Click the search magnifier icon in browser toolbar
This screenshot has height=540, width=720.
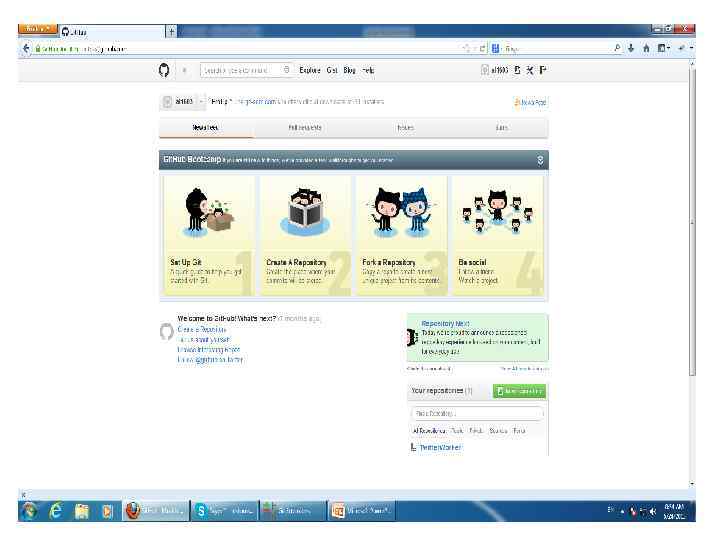[x=617, y=48]
